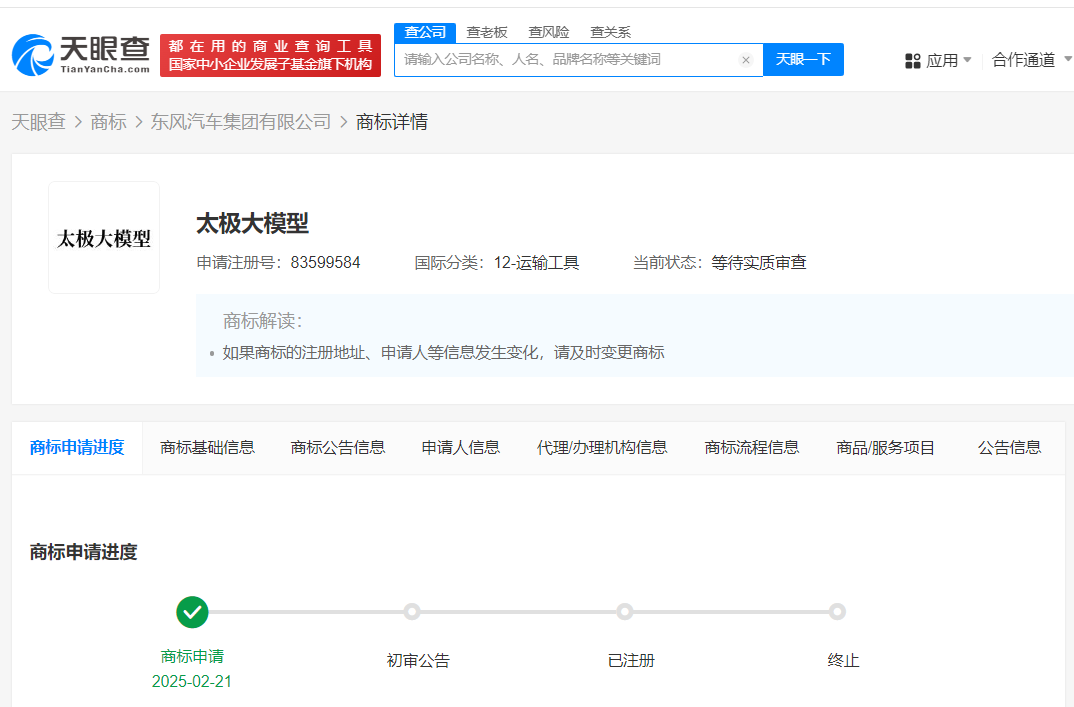
Task: Open the 申请人信息 tab
Action: (x=460, y=447)
